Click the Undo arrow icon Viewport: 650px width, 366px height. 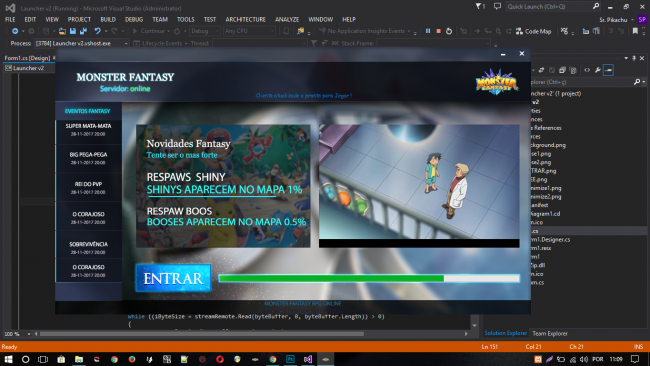pos(97,31)
